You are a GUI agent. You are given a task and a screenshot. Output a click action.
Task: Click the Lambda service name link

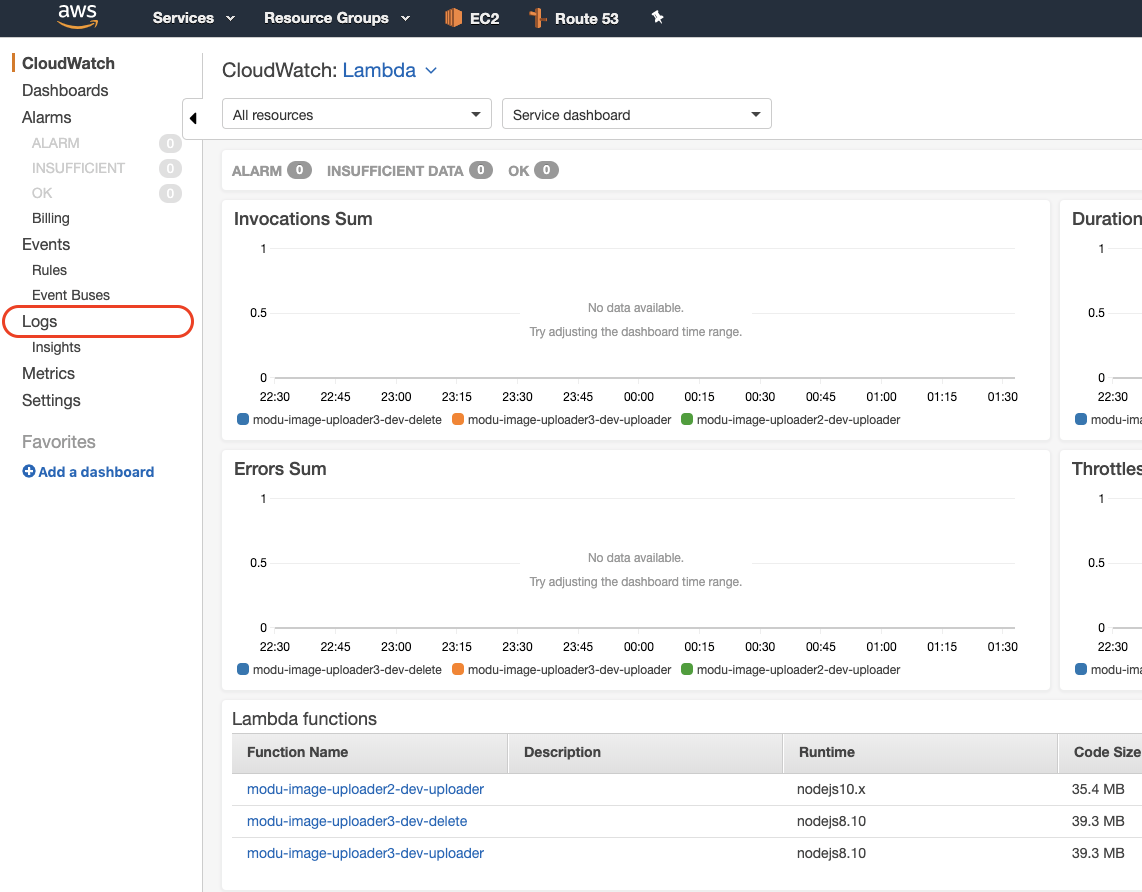pos(379,70)
